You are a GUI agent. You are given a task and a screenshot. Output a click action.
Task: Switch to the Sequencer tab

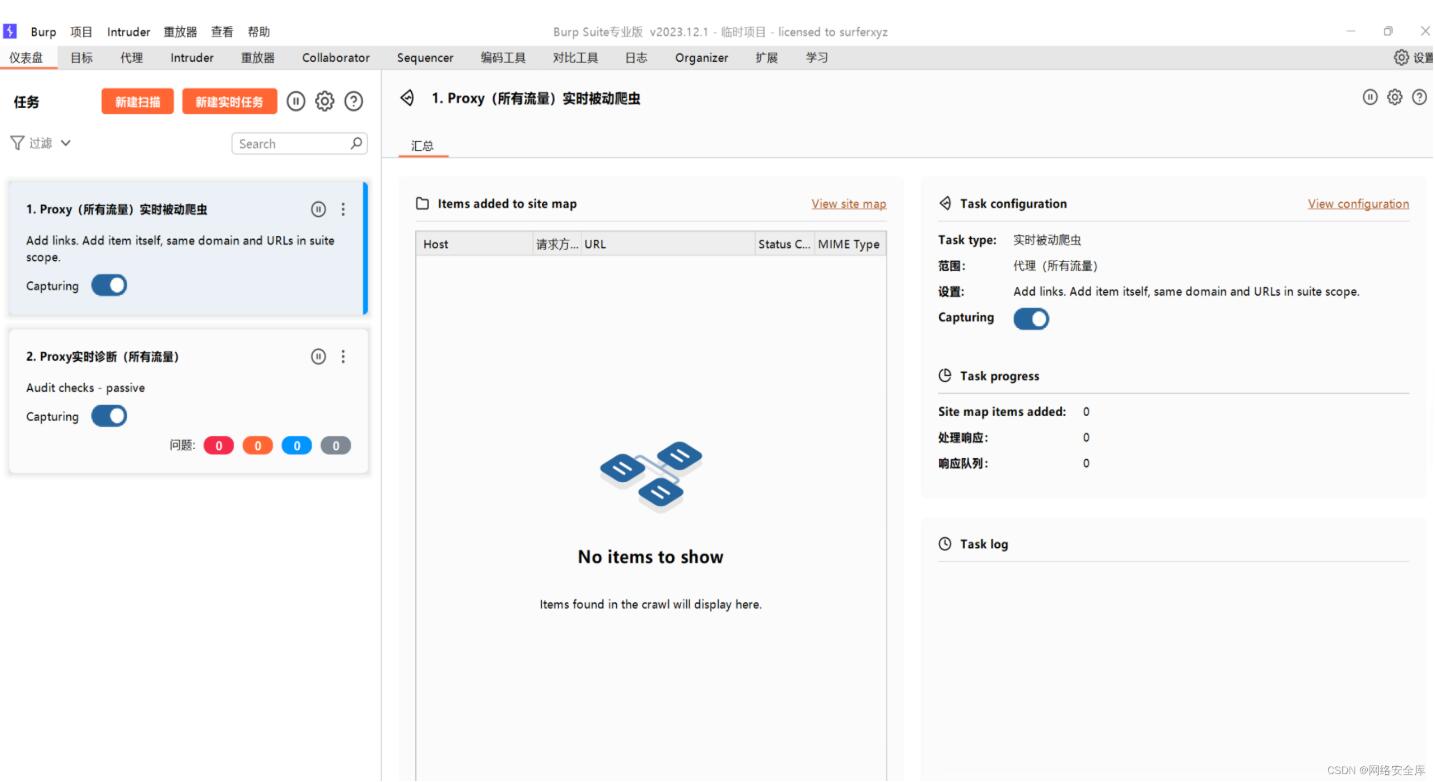(425, 58)
